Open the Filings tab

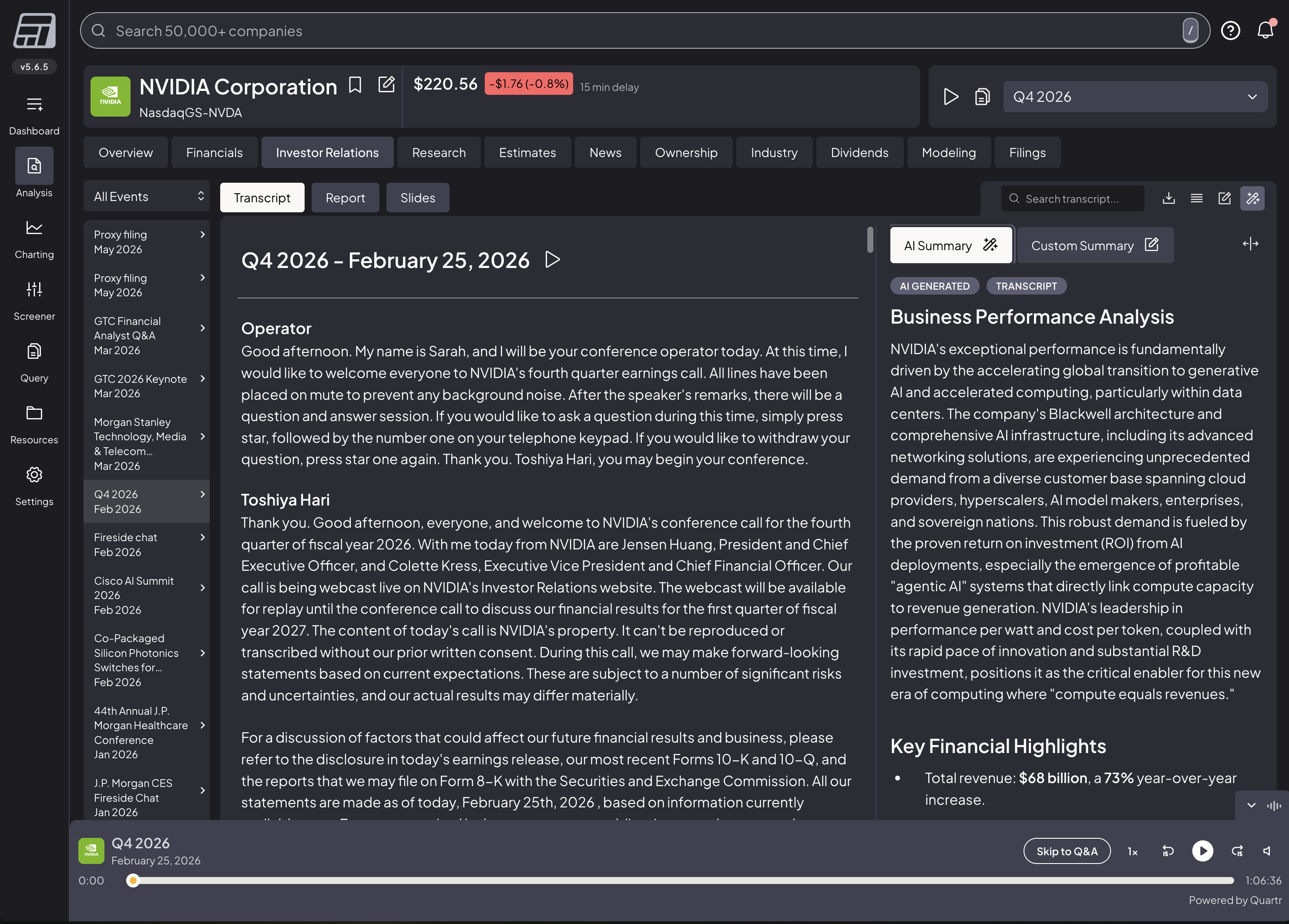[x=1027, y=152]
